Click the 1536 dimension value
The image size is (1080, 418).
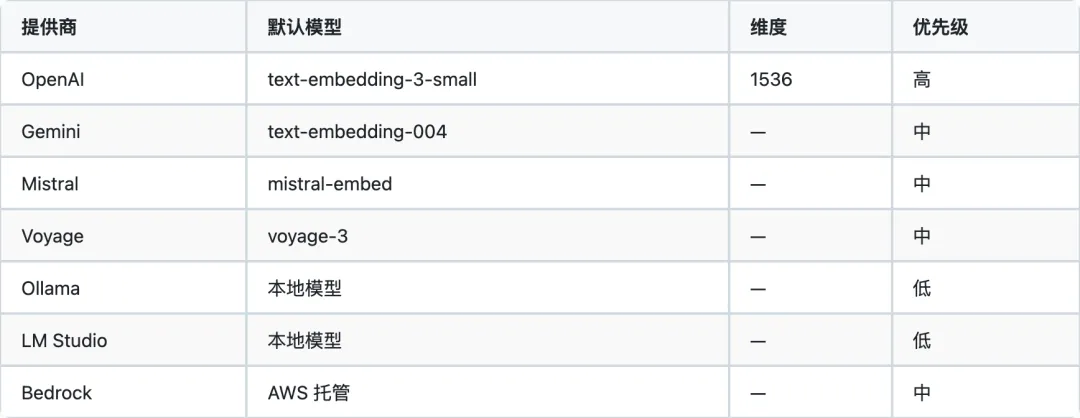(x=771, y=79)
